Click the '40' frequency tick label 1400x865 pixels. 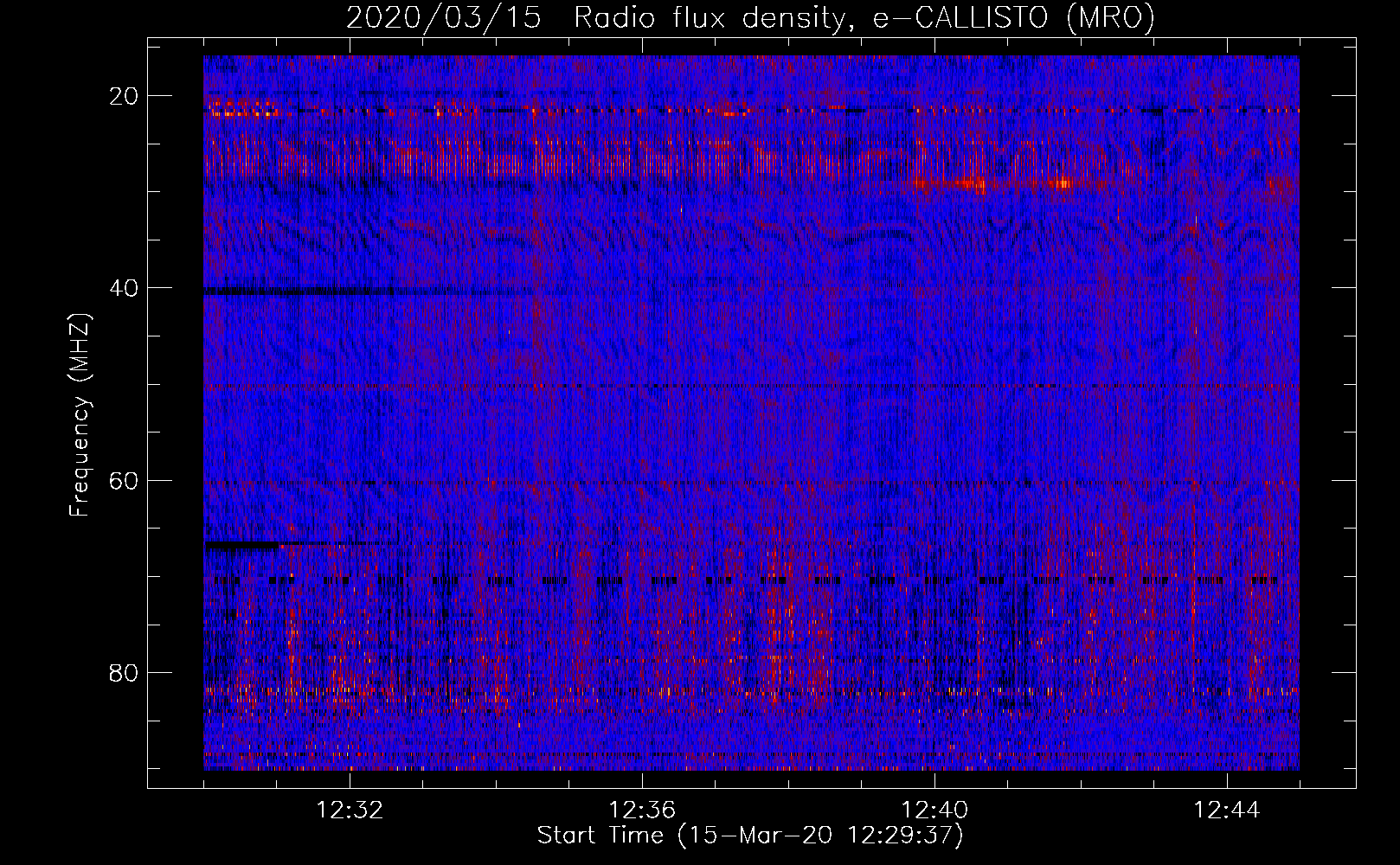point(124,288)
